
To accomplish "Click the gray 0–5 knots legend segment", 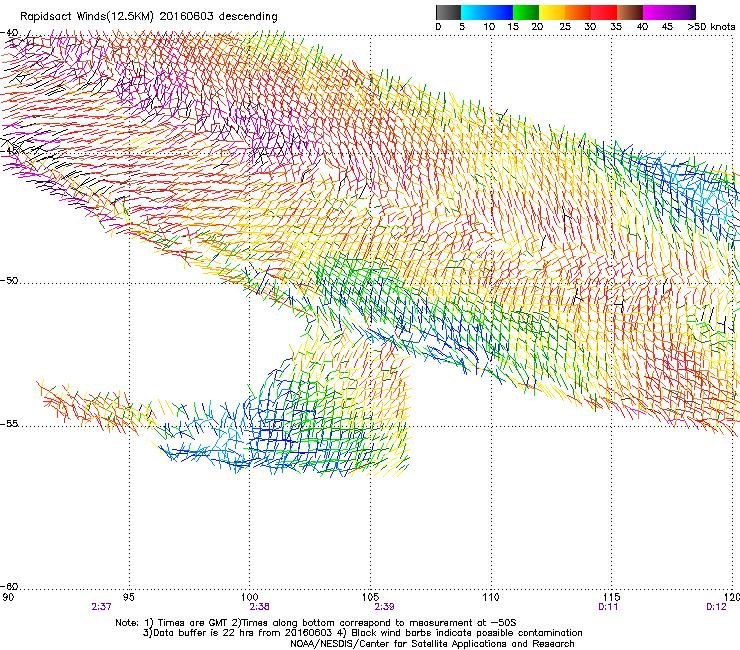I will click(x=448, y=12).
